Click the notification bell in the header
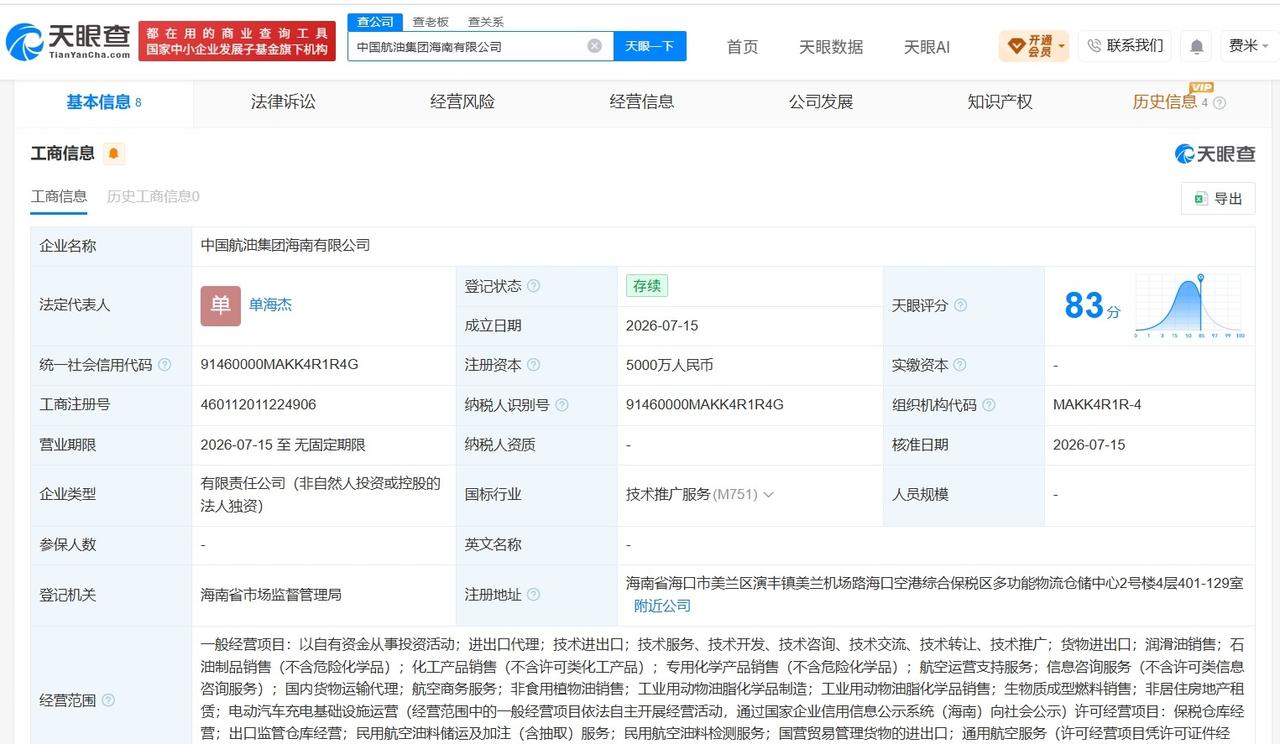Screen dimensions: 1280x744 tap(1196, 46)
